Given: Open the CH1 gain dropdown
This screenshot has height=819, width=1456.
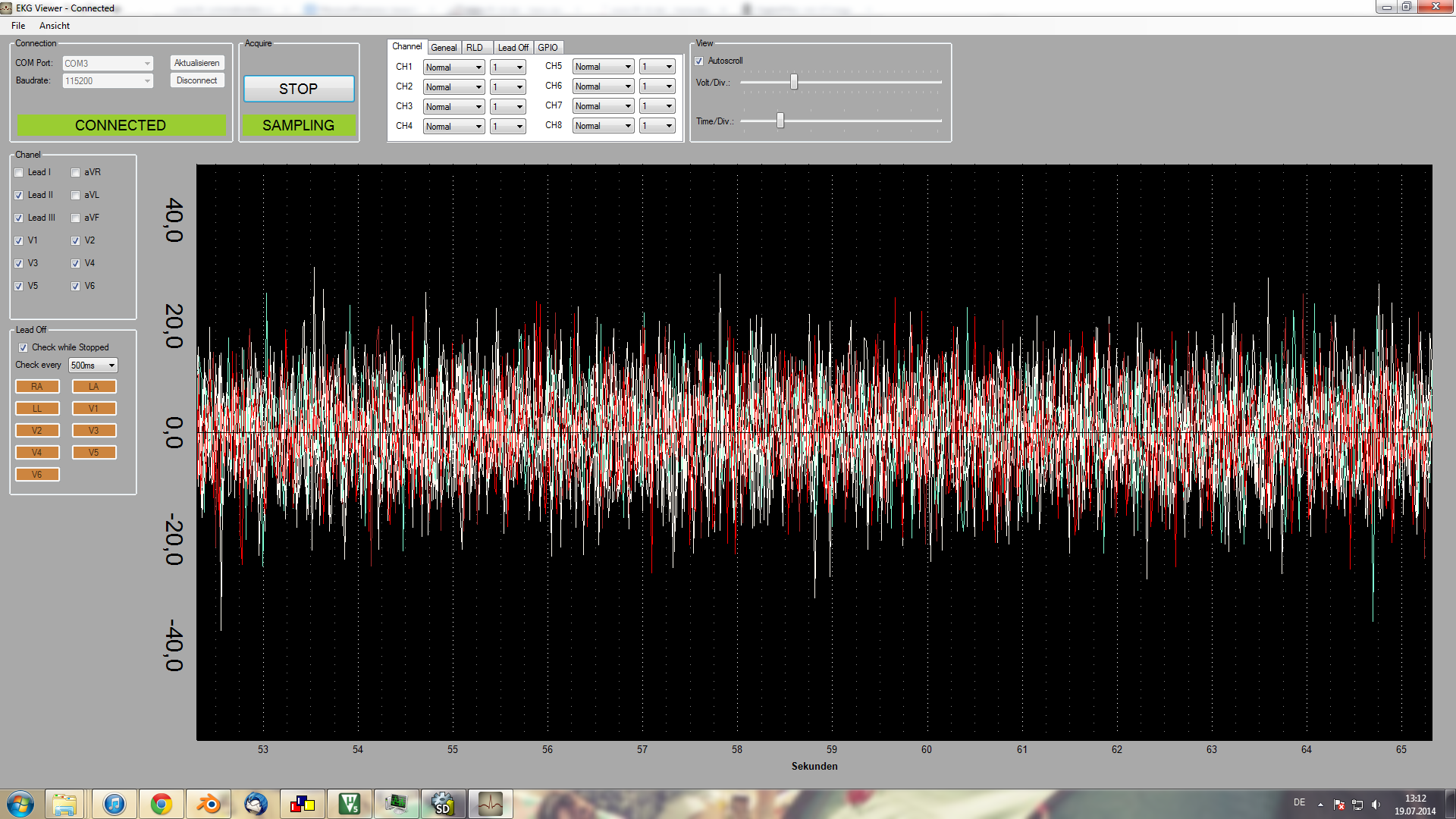Looking at the screenshot, I should click(x=508, y=67).
